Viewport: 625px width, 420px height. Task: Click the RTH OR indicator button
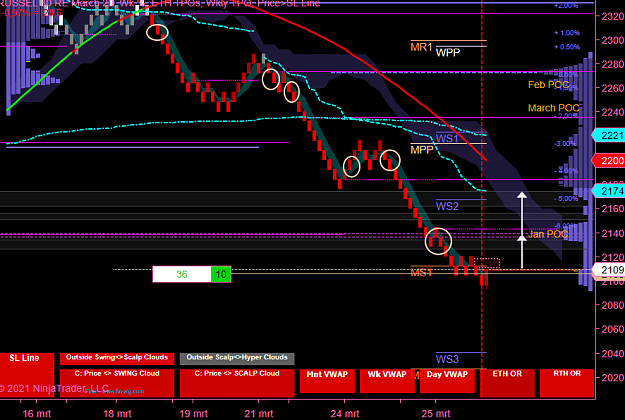tap(567, 383)
